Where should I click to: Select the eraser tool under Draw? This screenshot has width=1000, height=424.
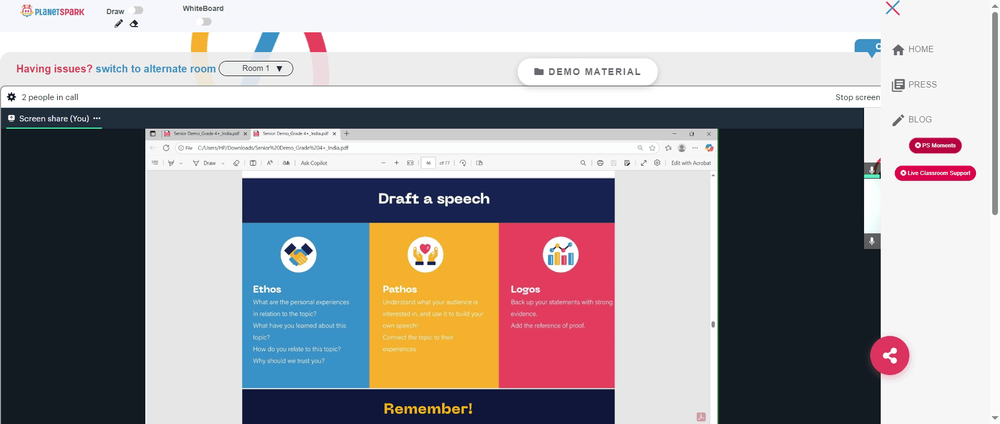(134, 24)
